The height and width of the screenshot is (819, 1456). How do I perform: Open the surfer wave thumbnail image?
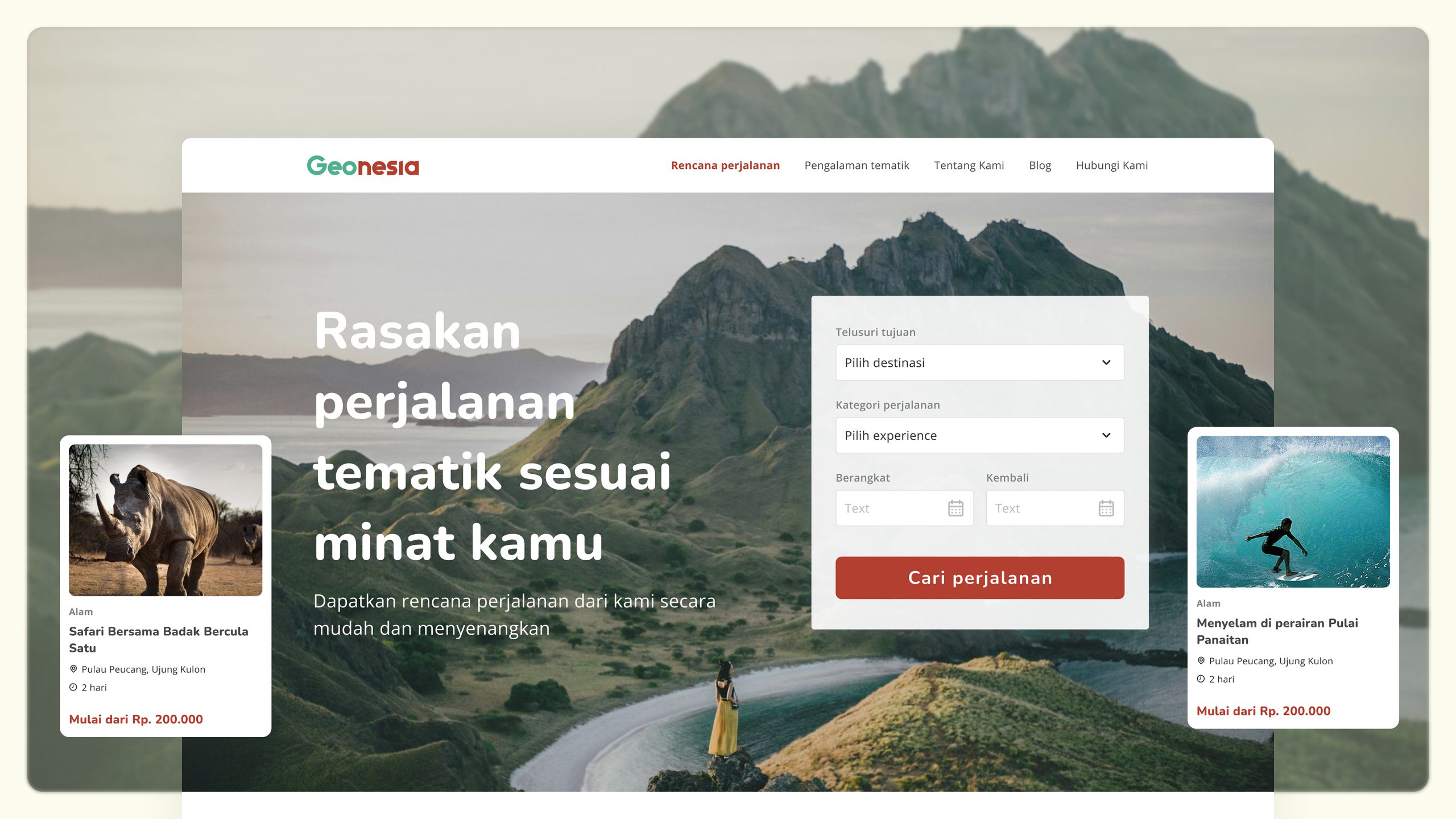pyautogui.click(x=1293, y=511)
